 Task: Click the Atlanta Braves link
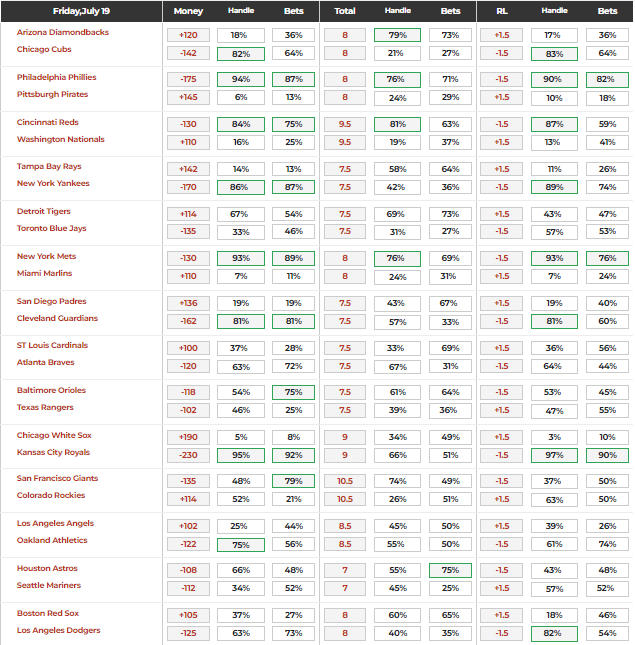46,362
